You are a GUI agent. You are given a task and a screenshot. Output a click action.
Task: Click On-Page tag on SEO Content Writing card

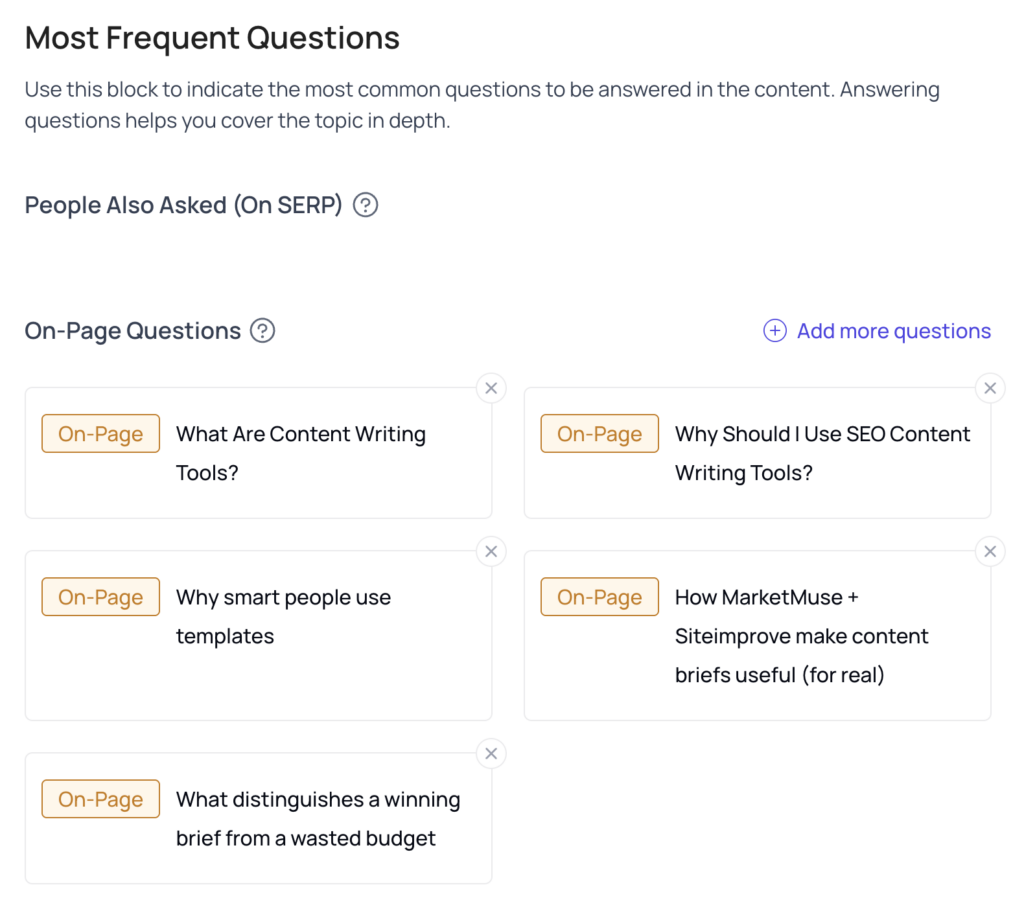pos(600,434)
